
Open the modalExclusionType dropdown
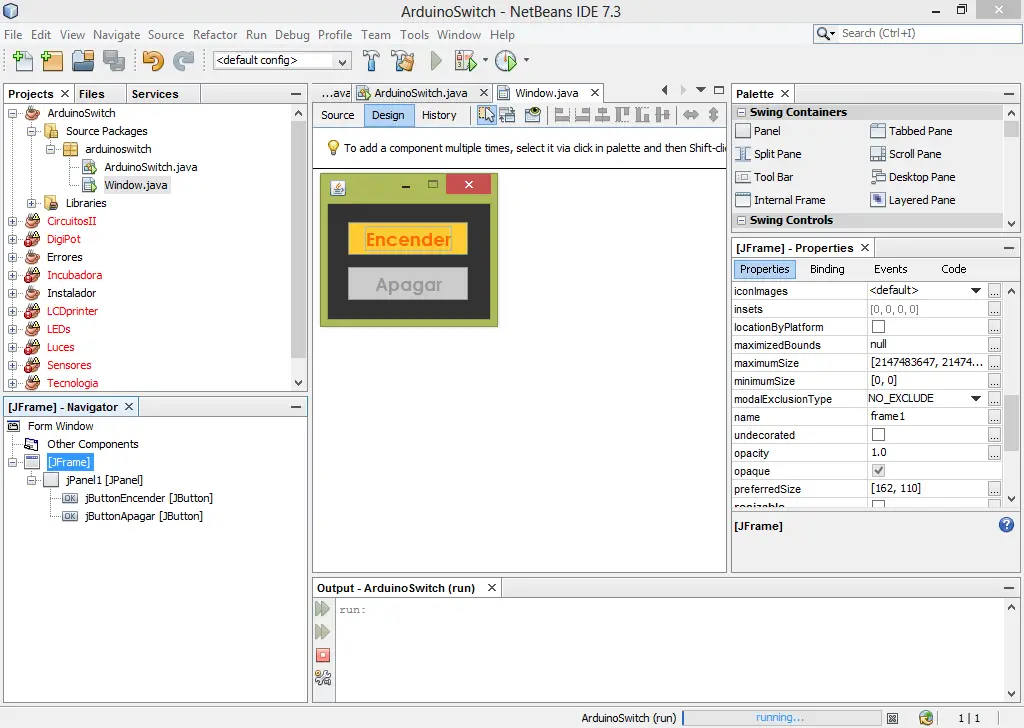coord(976,399)
